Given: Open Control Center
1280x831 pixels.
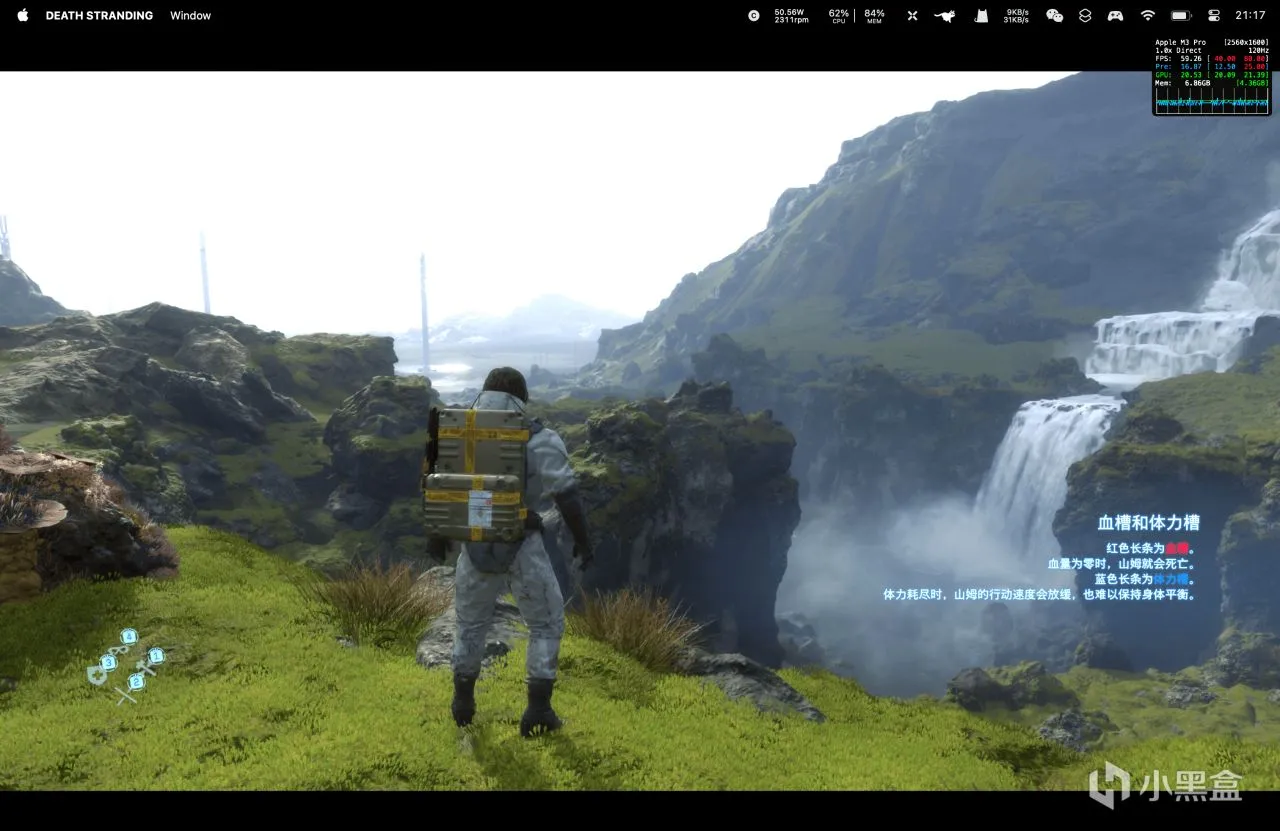Looking at the screenshot, I should pos(1214,16).
